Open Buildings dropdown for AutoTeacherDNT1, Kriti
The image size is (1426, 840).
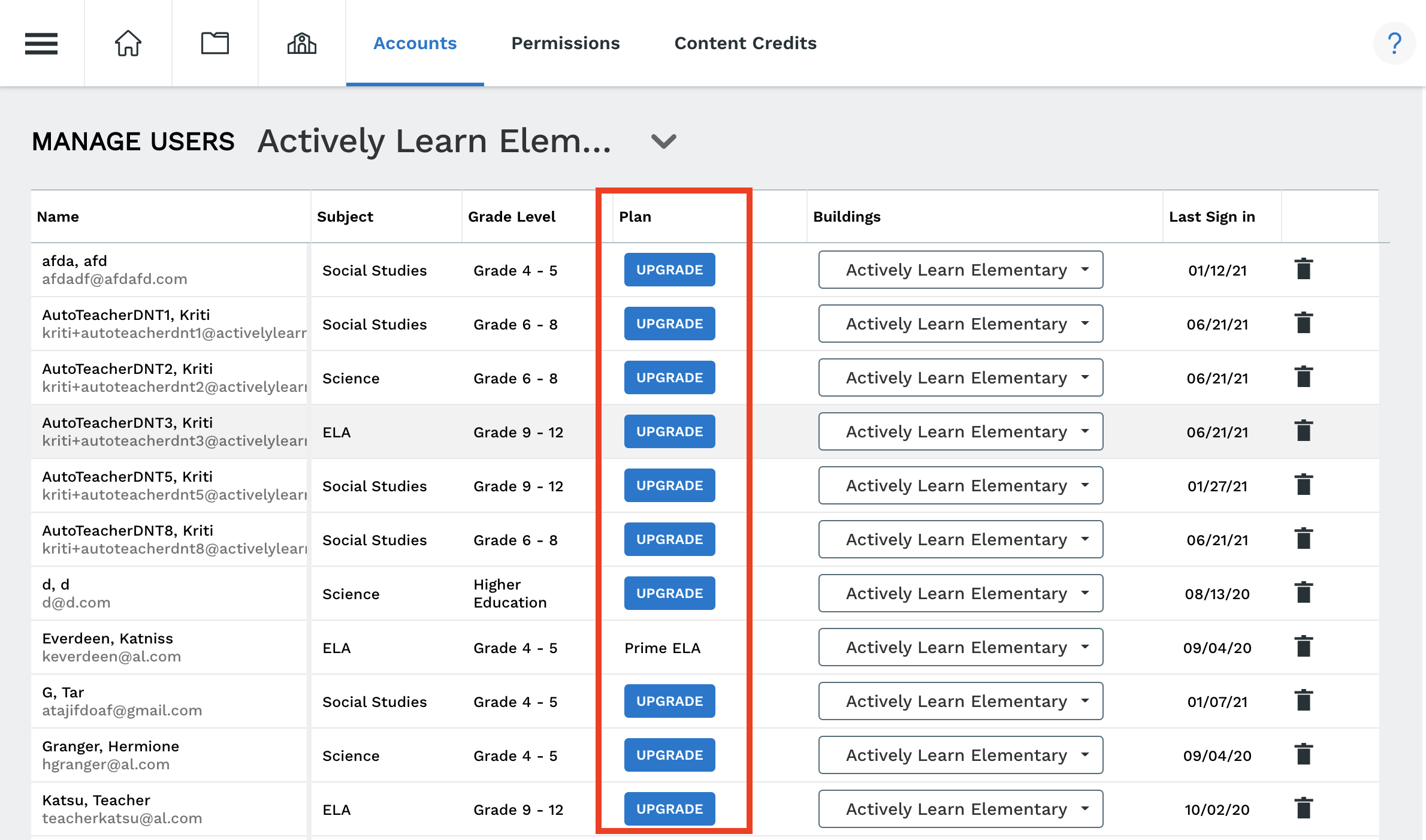coord(961,324)
